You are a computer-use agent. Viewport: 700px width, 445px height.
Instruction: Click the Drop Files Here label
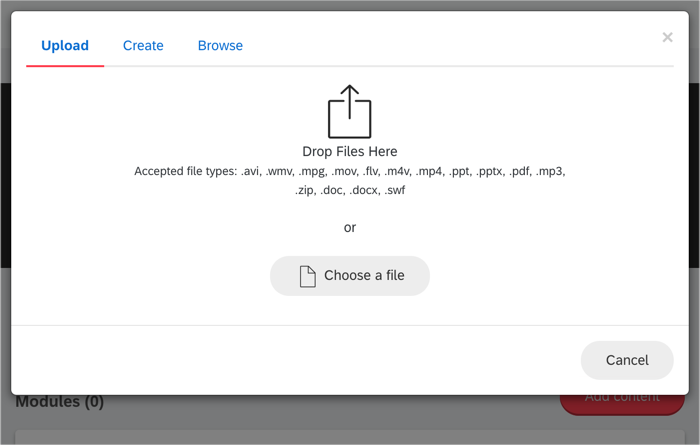(350, 151)
